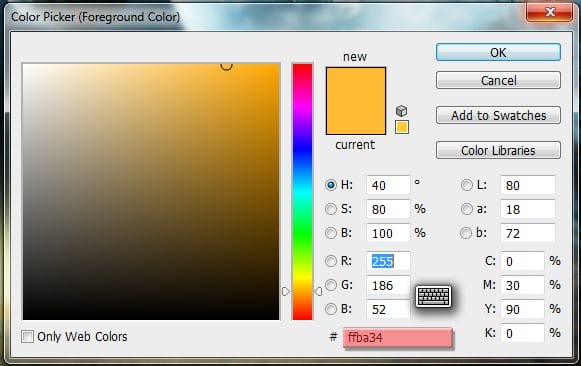Click the G field showing 186

[x=388, y=285]
